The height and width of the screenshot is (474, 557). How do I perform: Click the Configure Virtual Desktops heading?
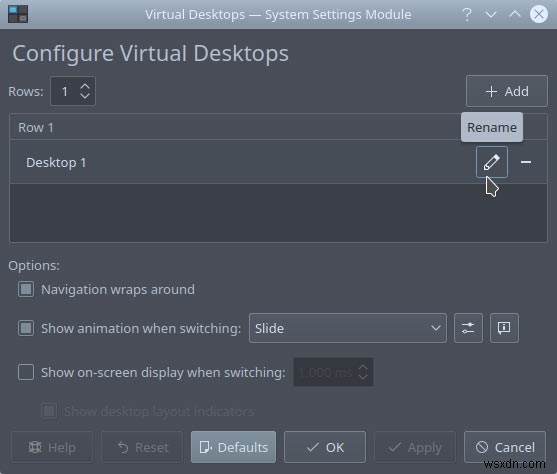[x=151, y=54]
